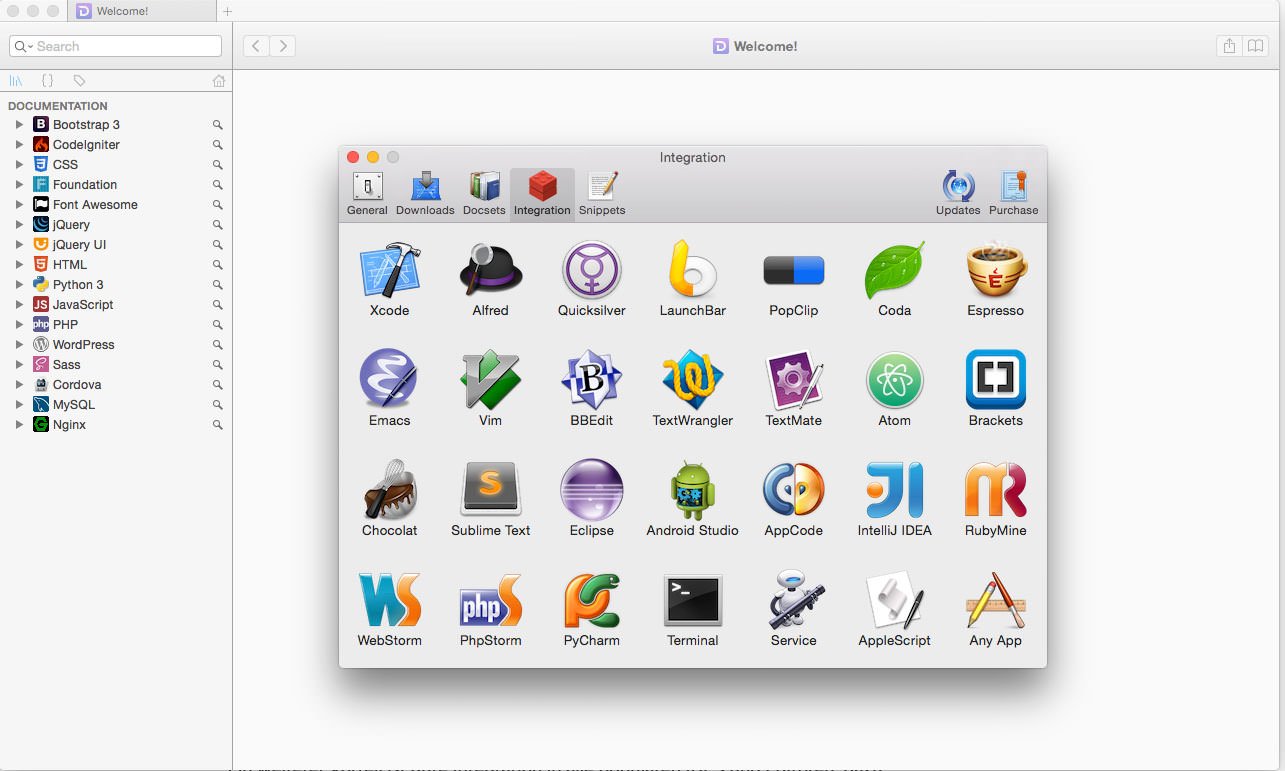Image resolution: width=1285 pixels, height=771 pixels.
Task: Select the Eclipse integration icon
Action: (591, 489)
